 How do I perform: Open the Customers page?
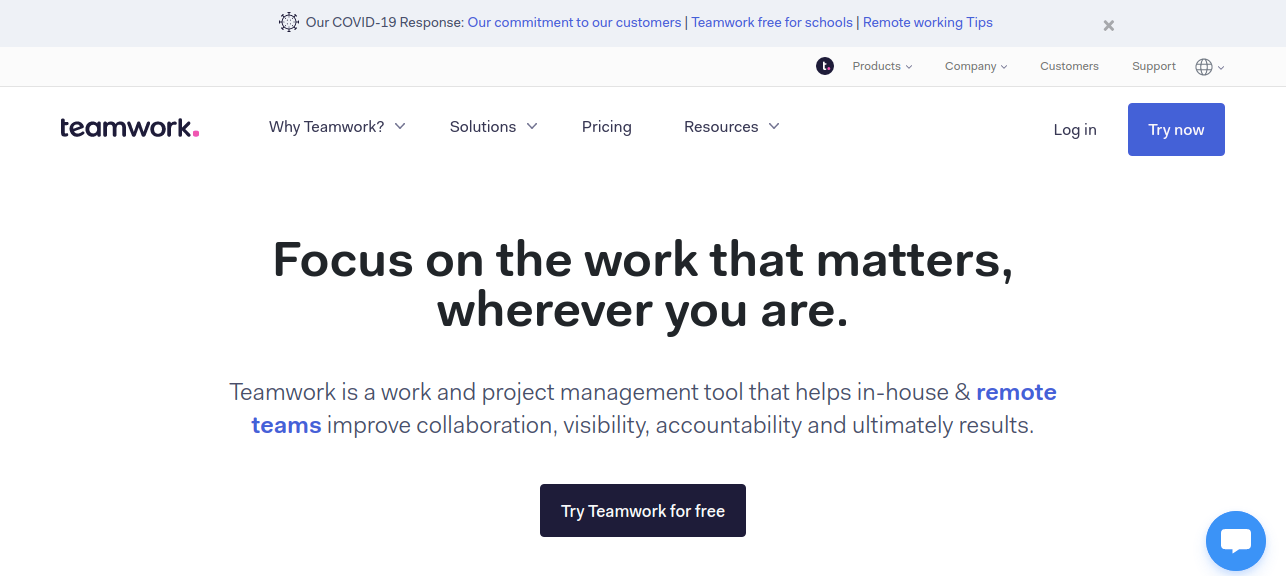point(1069,67)
